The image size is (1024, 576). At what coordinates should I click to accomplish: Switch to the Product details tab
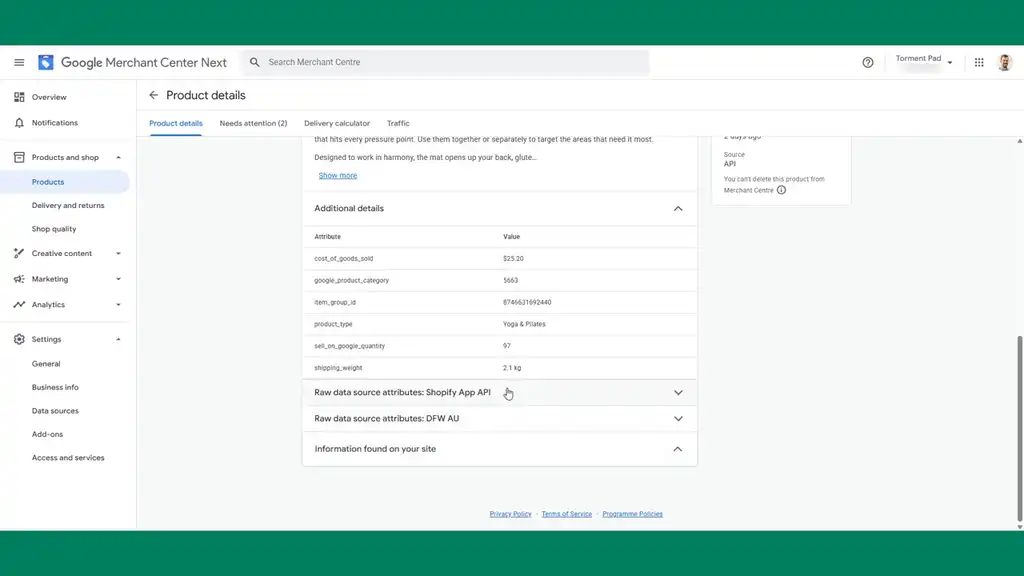(176, 123)
